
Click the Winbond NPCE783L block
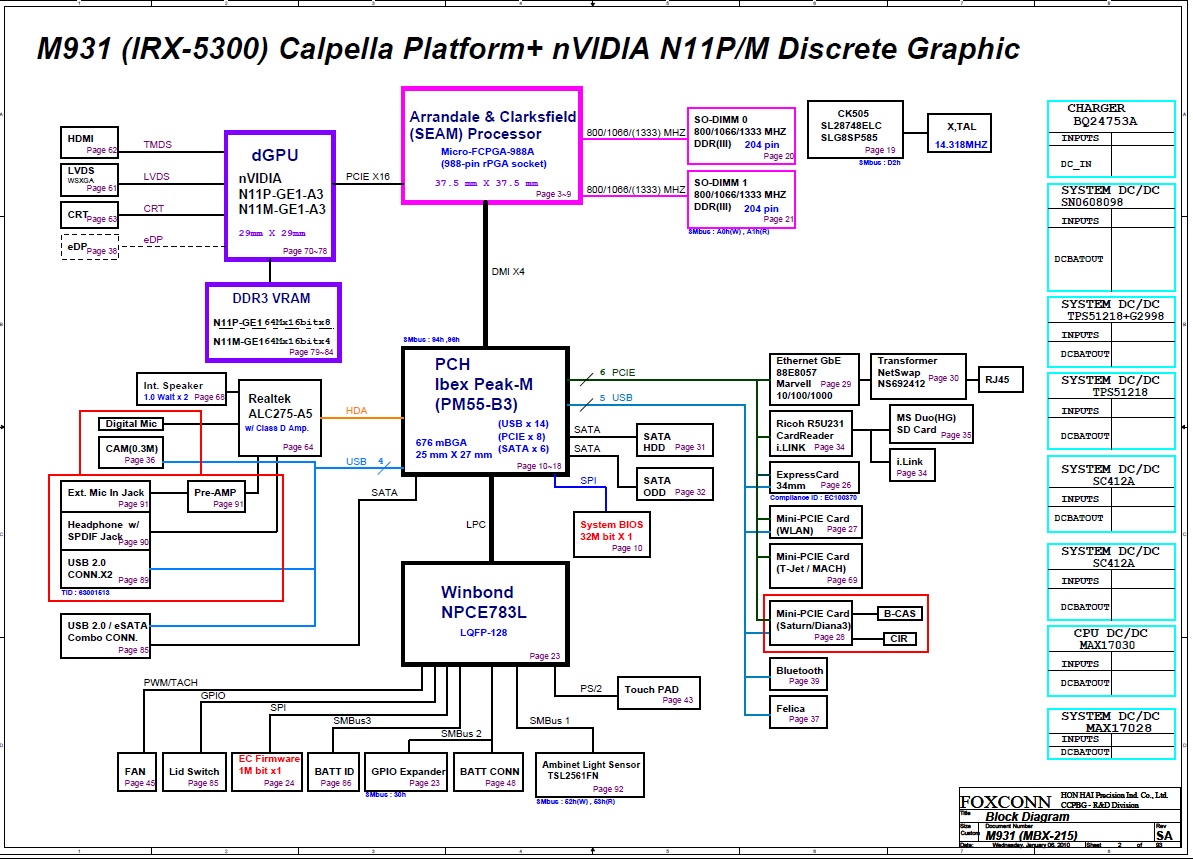(x=485, y=613)
